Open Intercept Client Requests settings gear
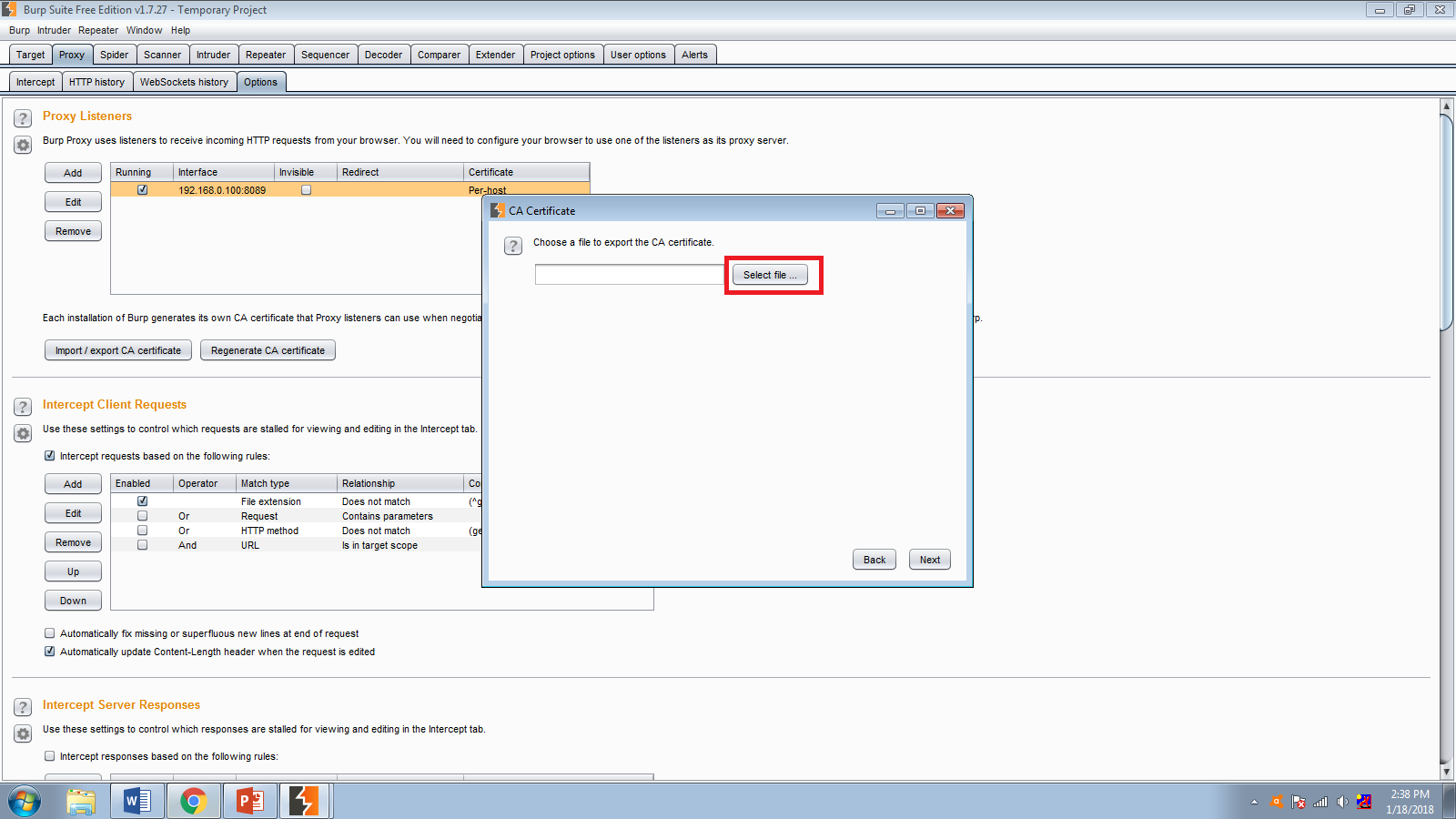The width and height of the screenshot is (1456, 819). (x=23, y=433)
